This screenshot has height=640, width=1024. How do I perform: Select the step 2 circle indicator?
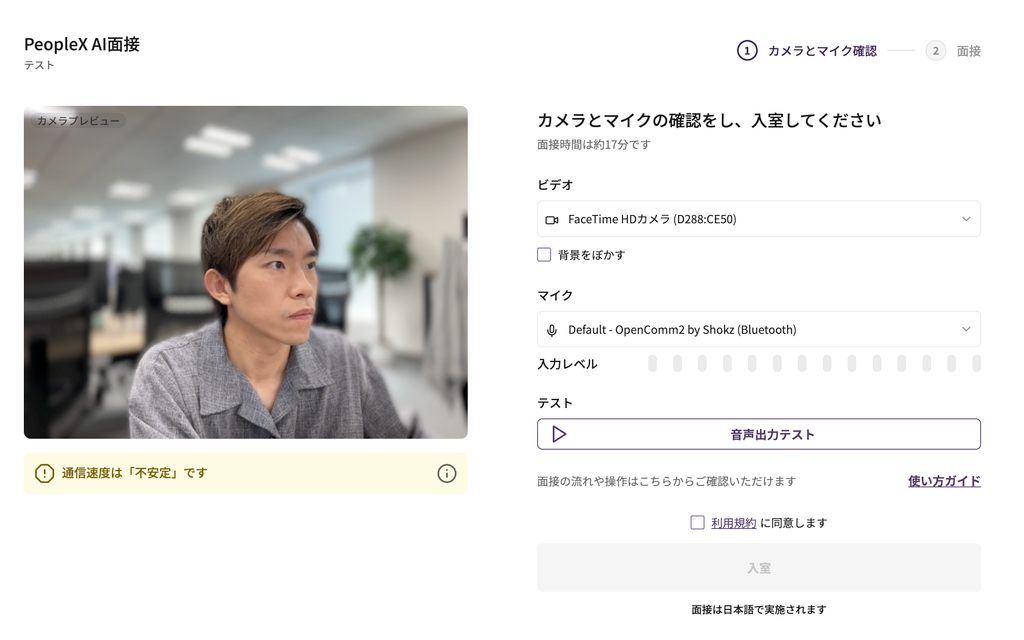[x=935, y=50]
